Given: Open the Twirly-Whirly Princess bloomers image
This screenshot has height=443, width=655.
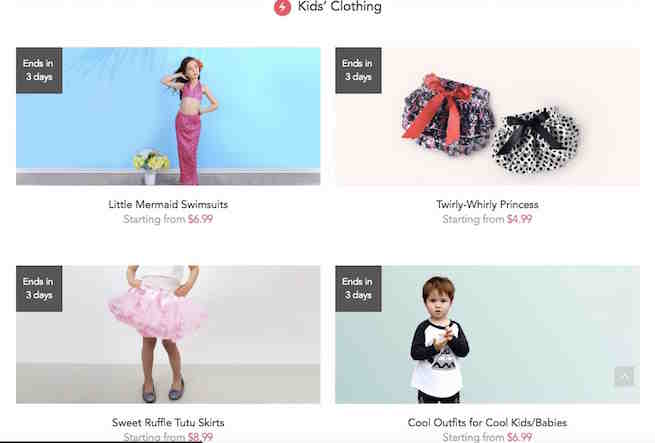Looking at the screenshot, I should tap(487, 116).
